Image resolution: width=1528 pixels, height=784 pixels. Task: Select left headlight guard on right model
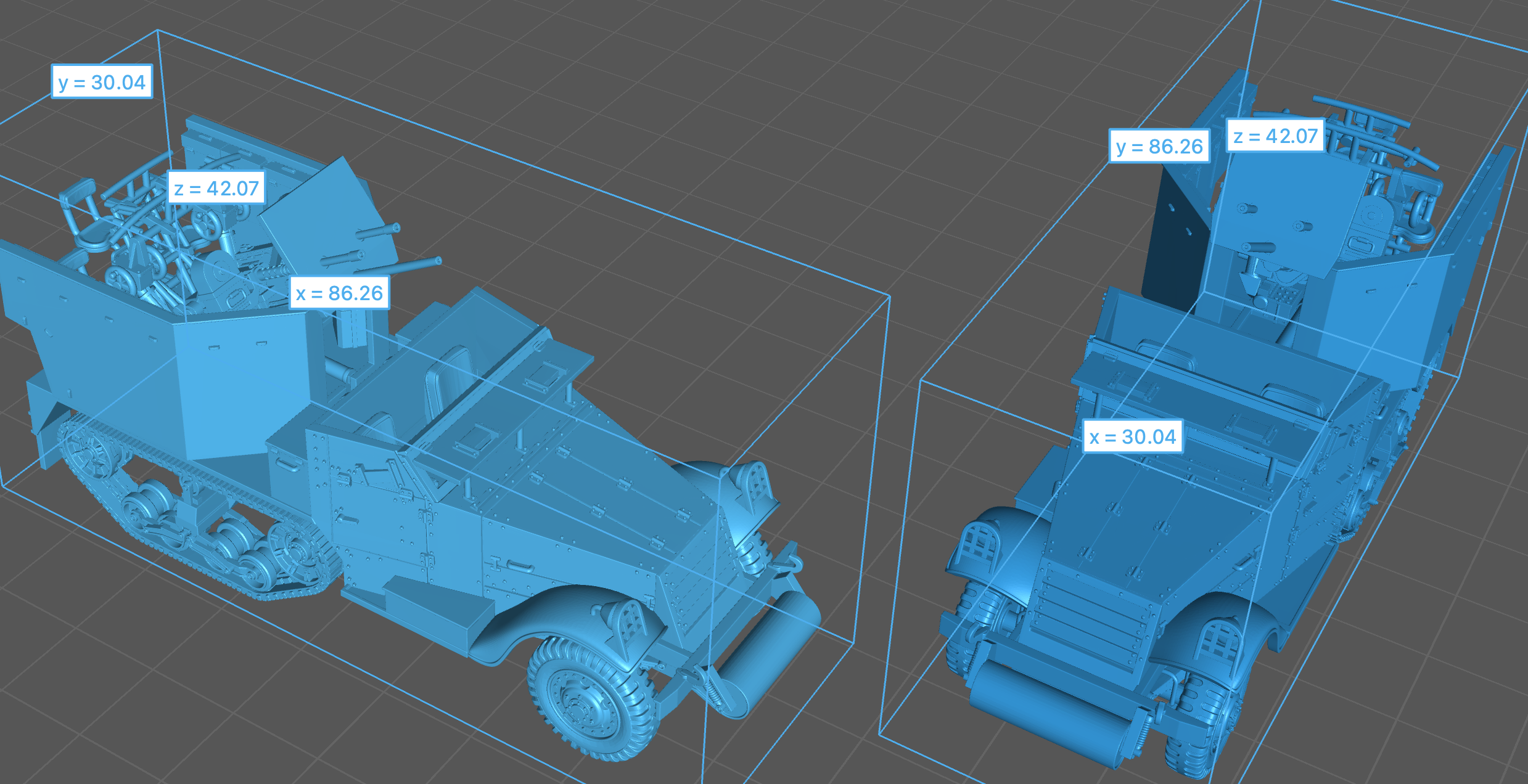pyautogui.click(x=980, y=545)
